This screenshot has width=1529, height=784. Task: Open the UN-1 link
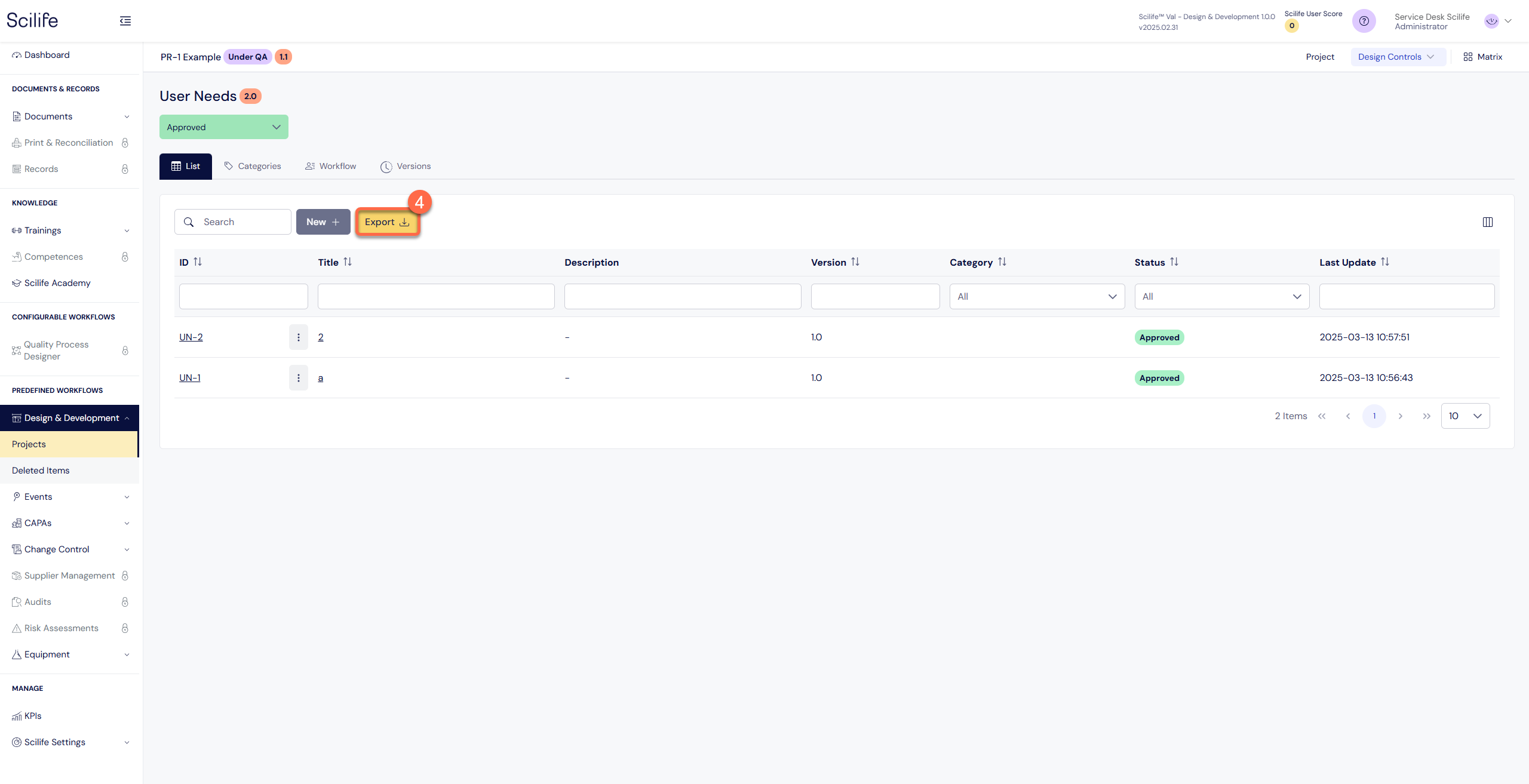click(x=190, y=378)
